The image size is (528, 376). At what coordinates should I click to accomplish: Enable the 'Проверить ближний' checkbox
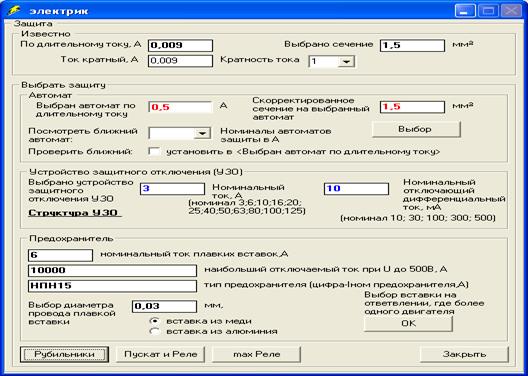click(154, 151)
